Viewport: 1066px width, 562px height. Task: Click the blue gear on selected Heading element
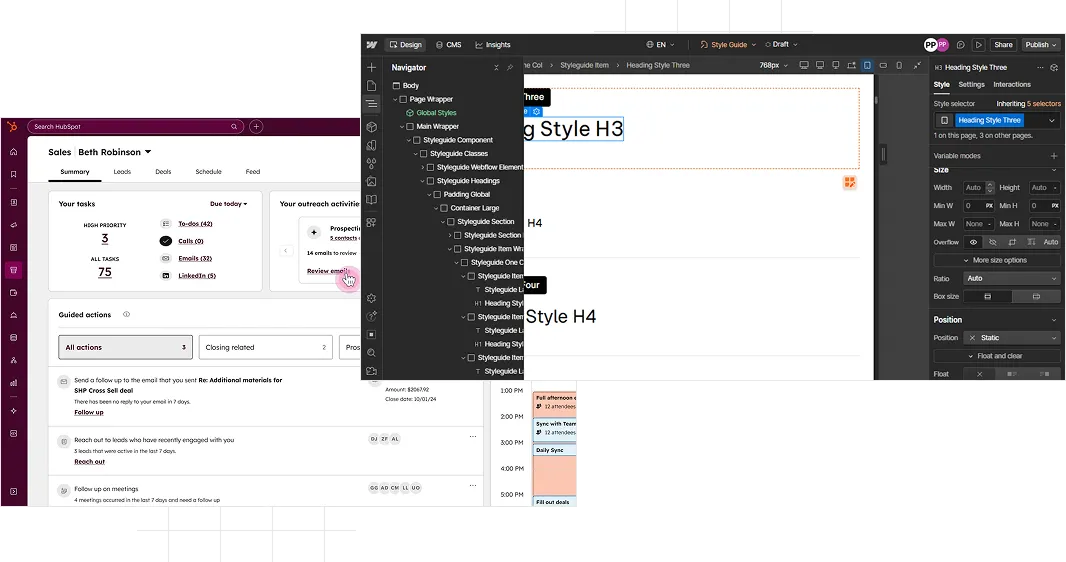pos(536,111)
